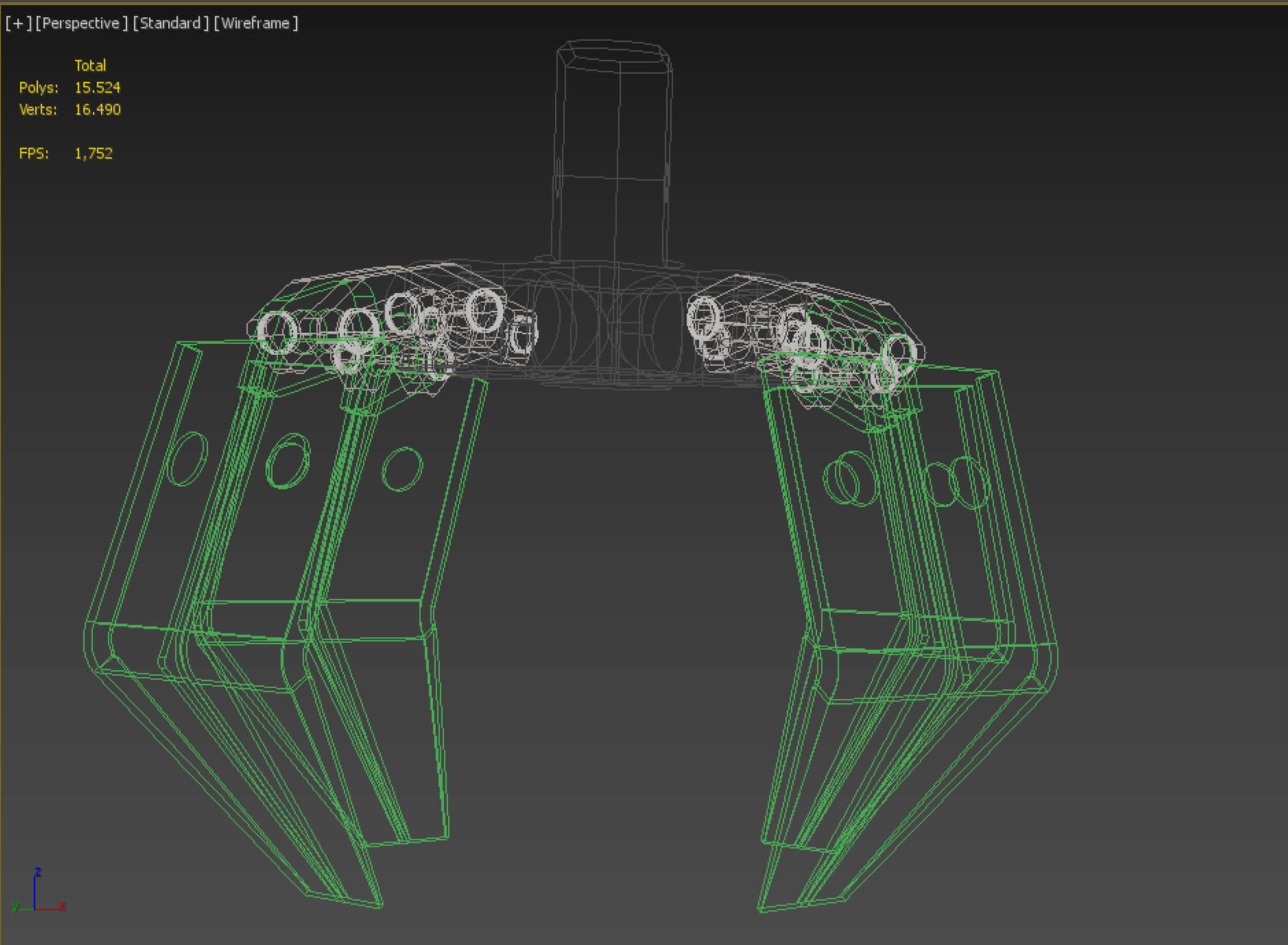This screenshot has width=1288, height=945.
Task: Click the Polys count value 15.524
Action: (x=97, y=88)
